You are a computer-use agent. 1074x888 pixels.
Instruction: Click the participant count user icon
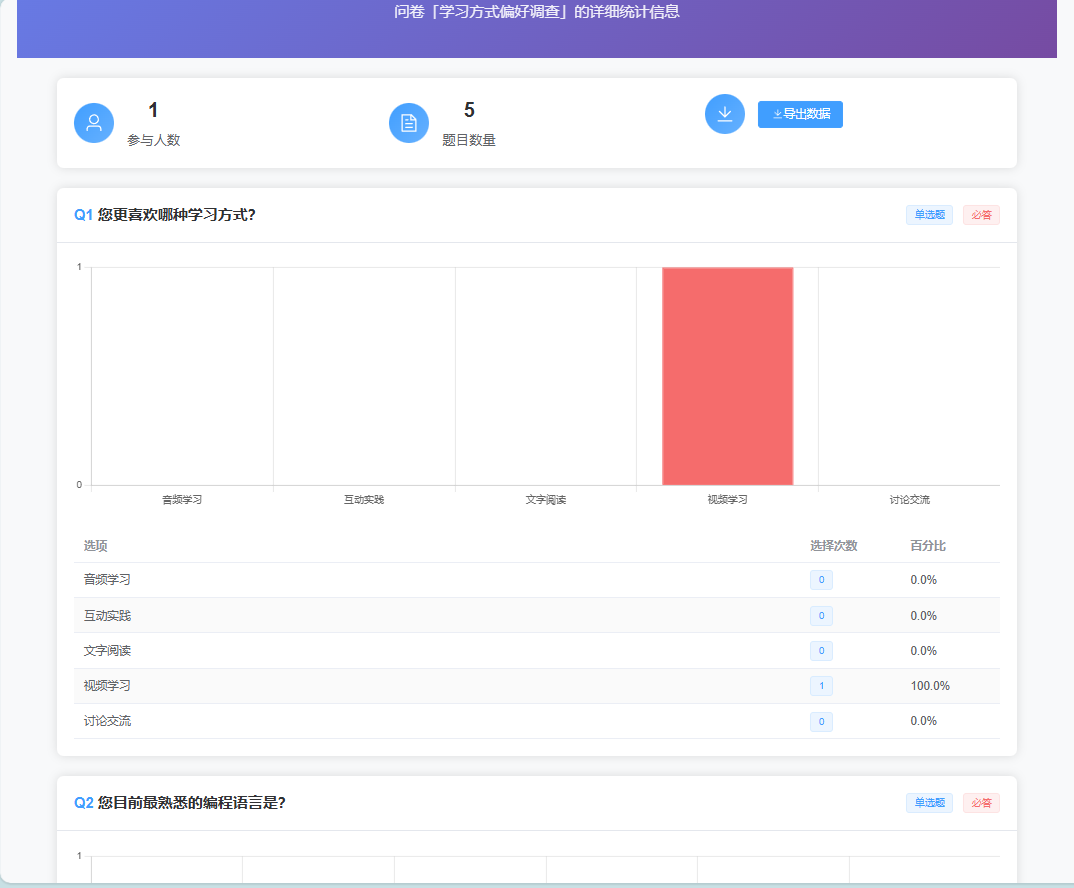click(x=94, y=123)
